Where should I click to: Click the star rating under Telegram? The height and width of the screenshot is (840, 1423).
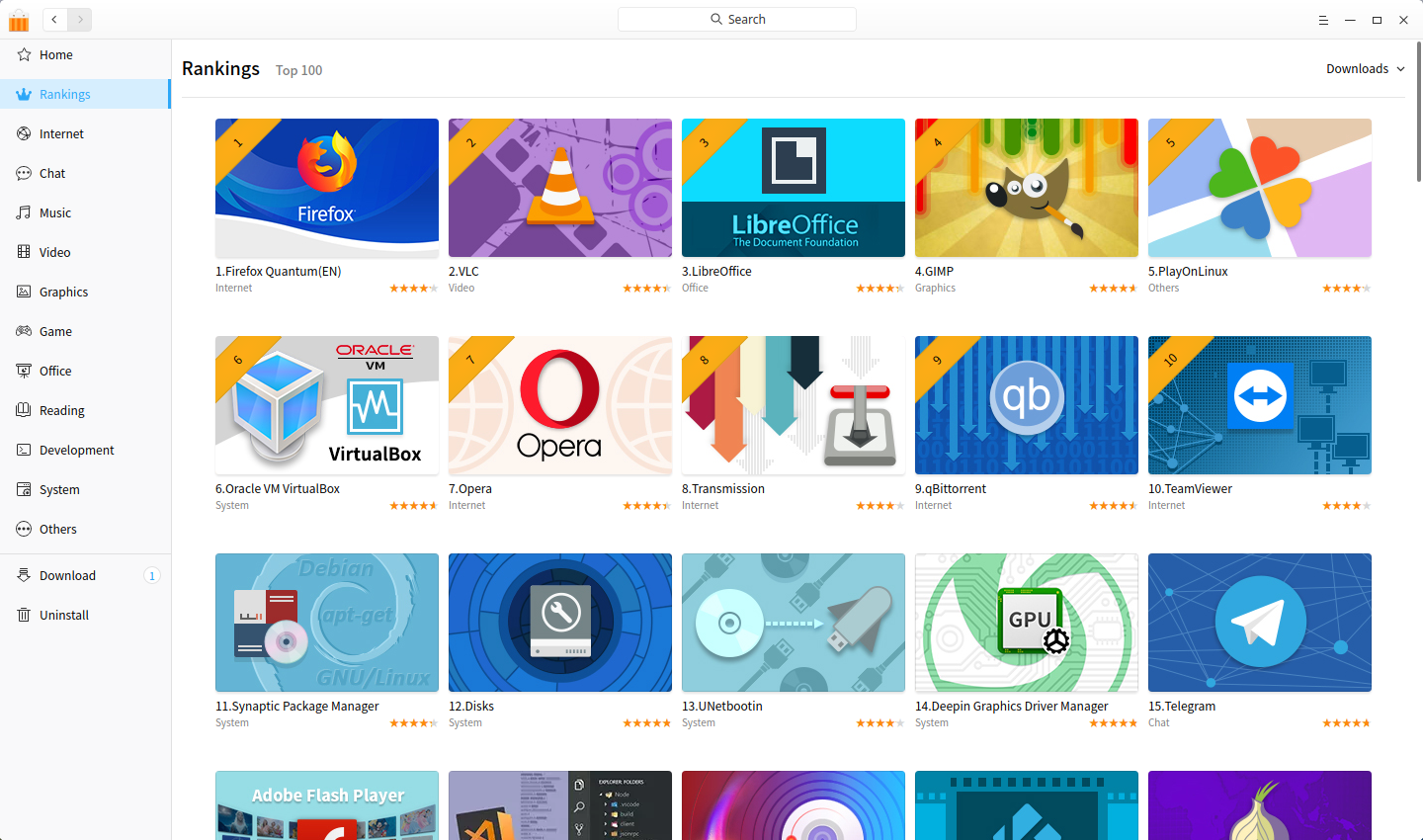[x=1347, y=723]
